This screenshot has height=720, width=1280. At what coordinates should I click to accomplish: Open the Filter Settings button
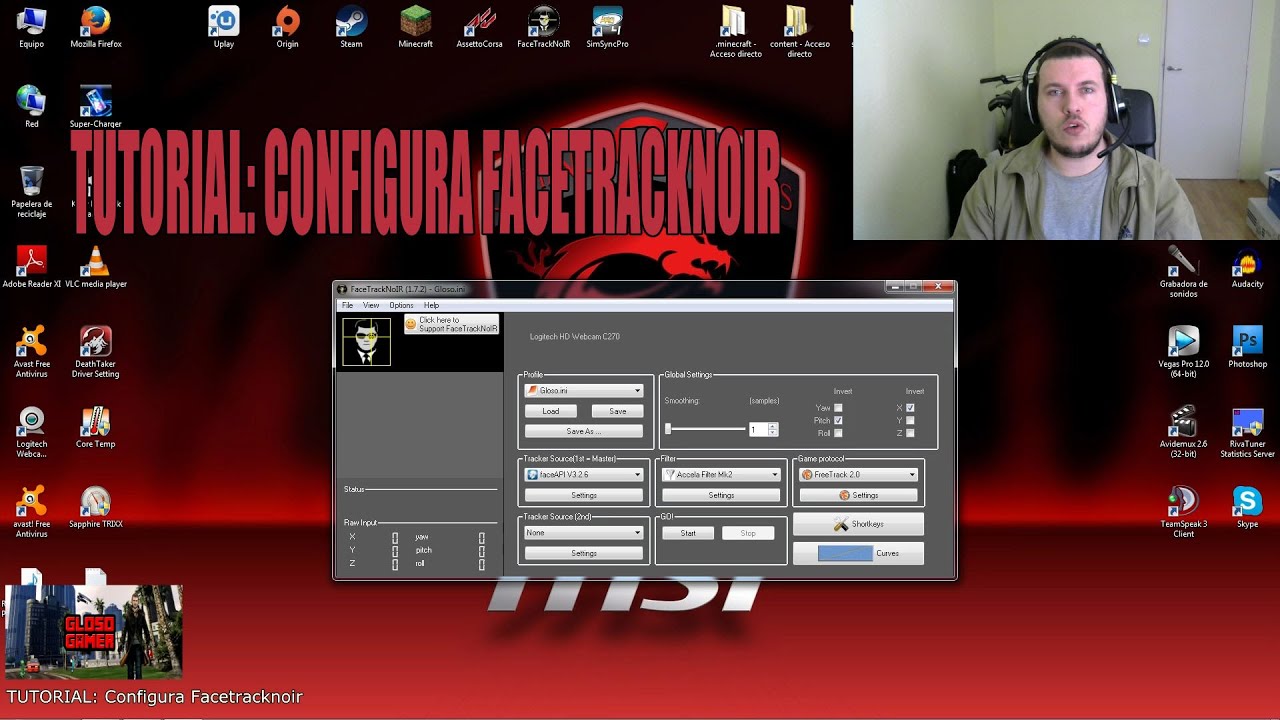point(721,495)
